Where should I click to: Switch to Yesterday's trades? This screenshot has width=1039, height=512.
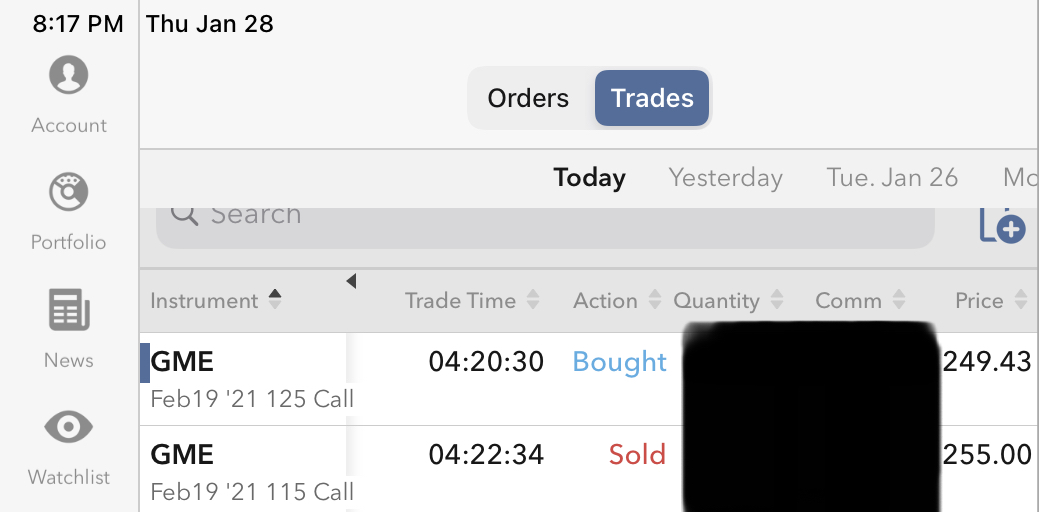click(x=725, y=178)
